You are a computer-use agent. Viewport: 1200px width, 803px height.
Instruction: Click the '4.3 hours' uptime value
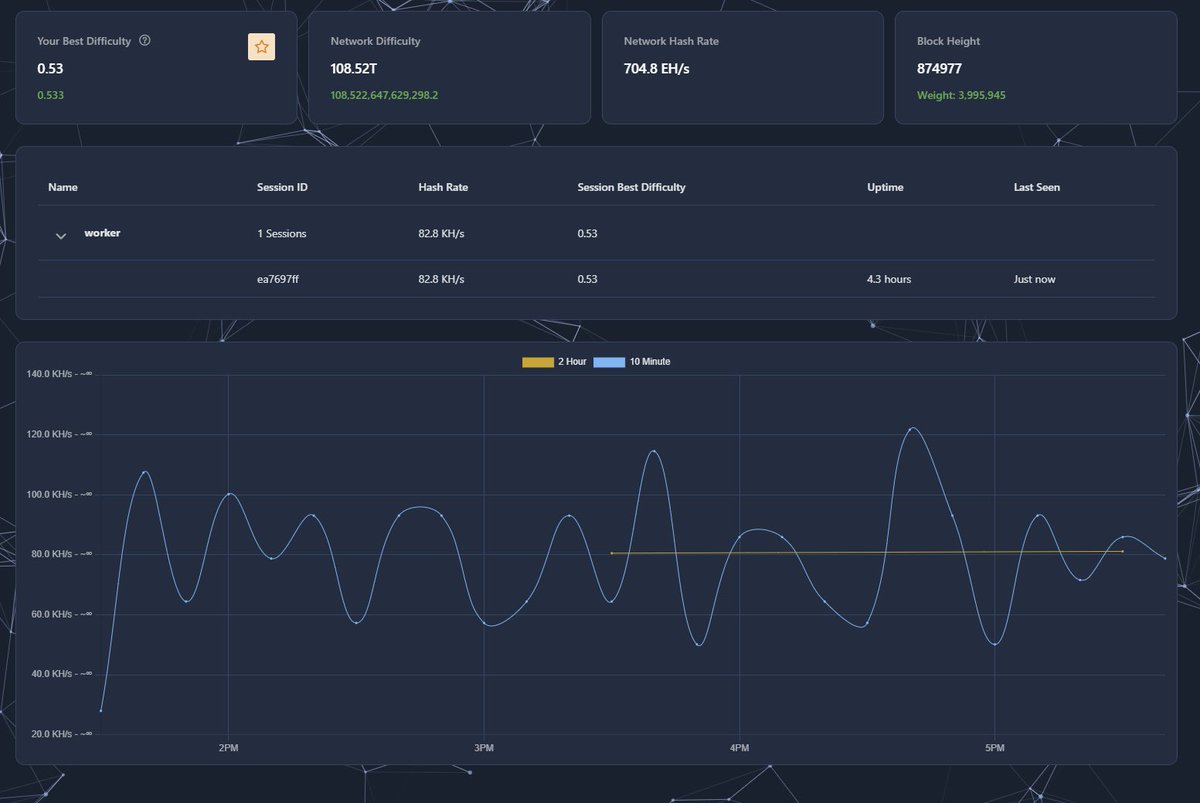[889, 279]
